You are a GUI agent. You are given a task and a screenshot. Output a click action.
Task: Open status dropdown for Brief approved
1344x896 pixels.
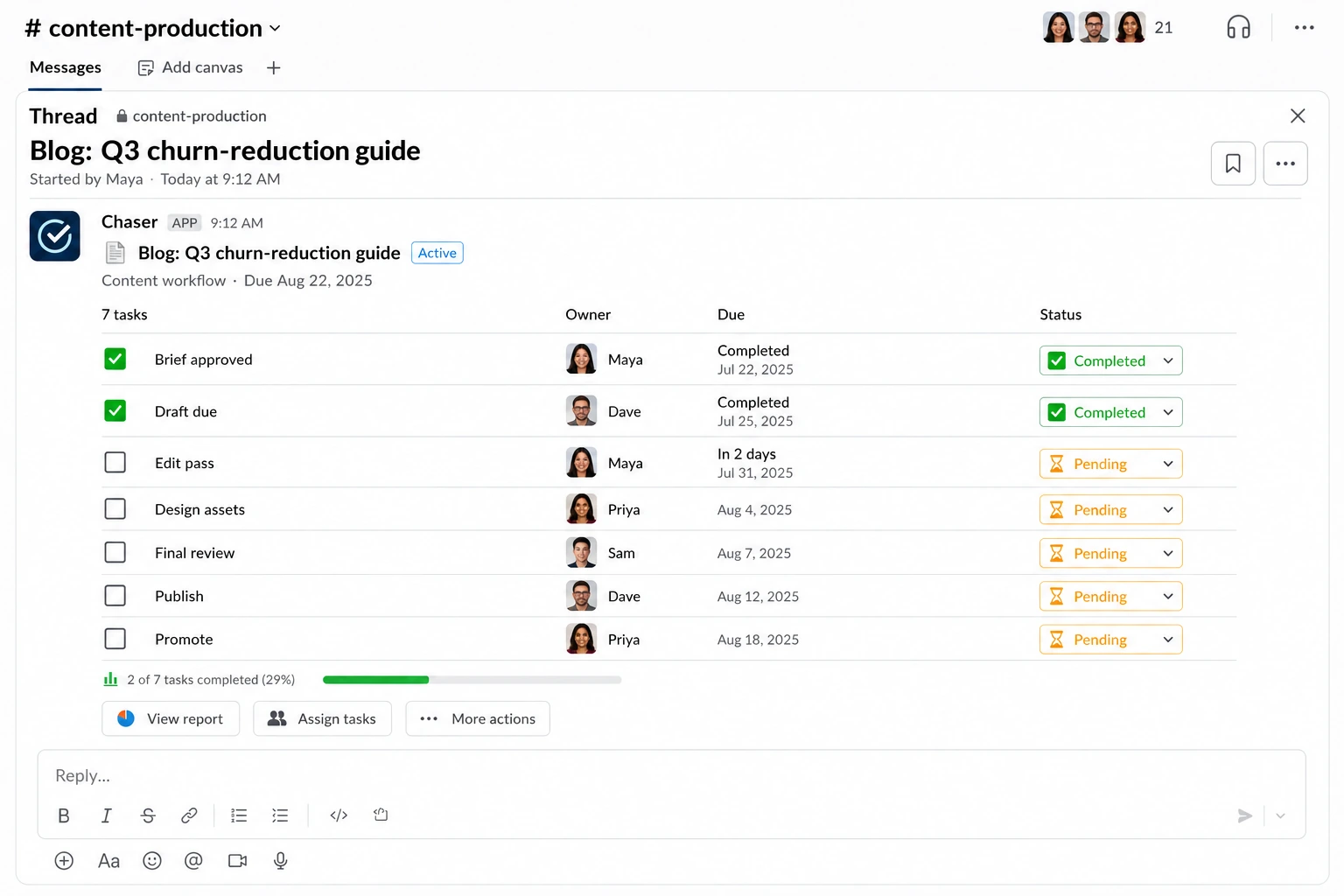click(x=1110, y=360)
